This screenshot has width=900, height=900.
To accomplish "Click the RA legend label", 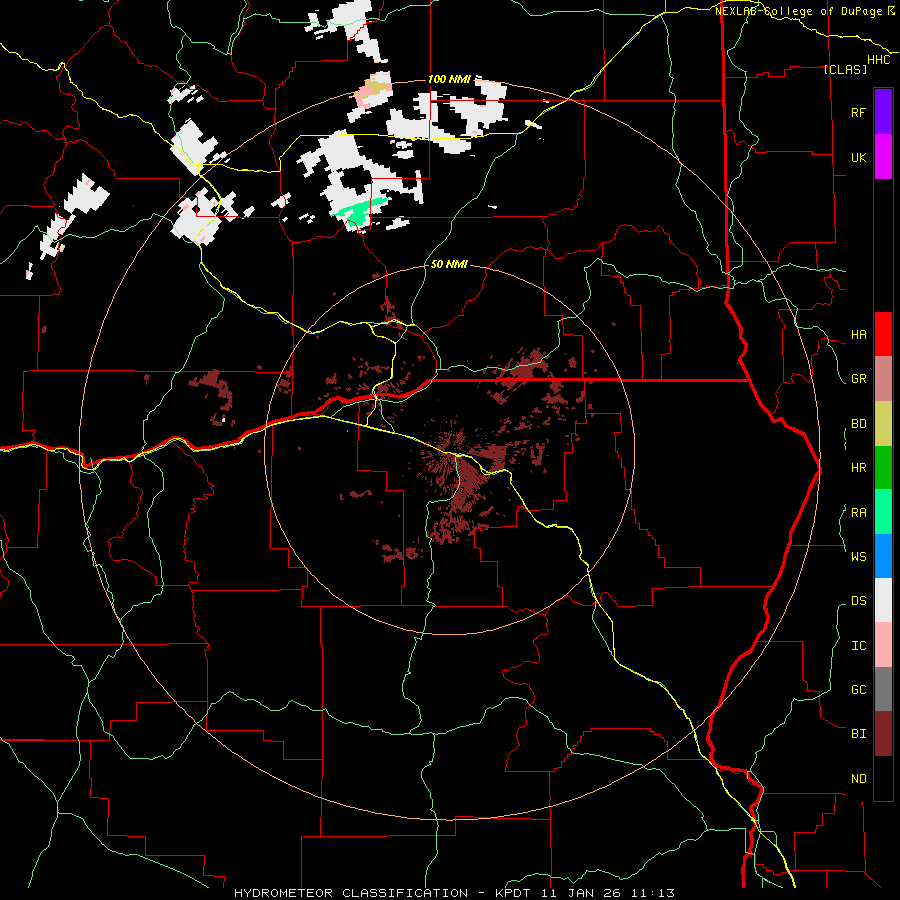I will point(858,513).
